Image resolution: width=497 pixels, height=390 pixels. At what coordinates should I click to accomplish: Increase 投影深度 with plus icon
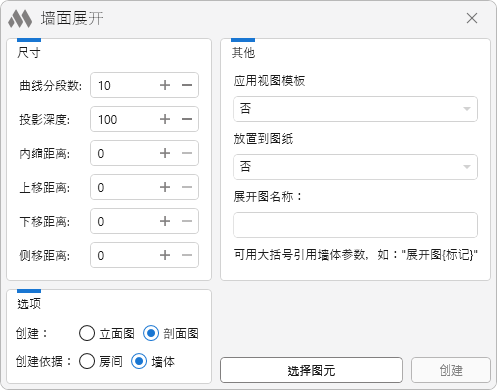click(x=165, y=119)
